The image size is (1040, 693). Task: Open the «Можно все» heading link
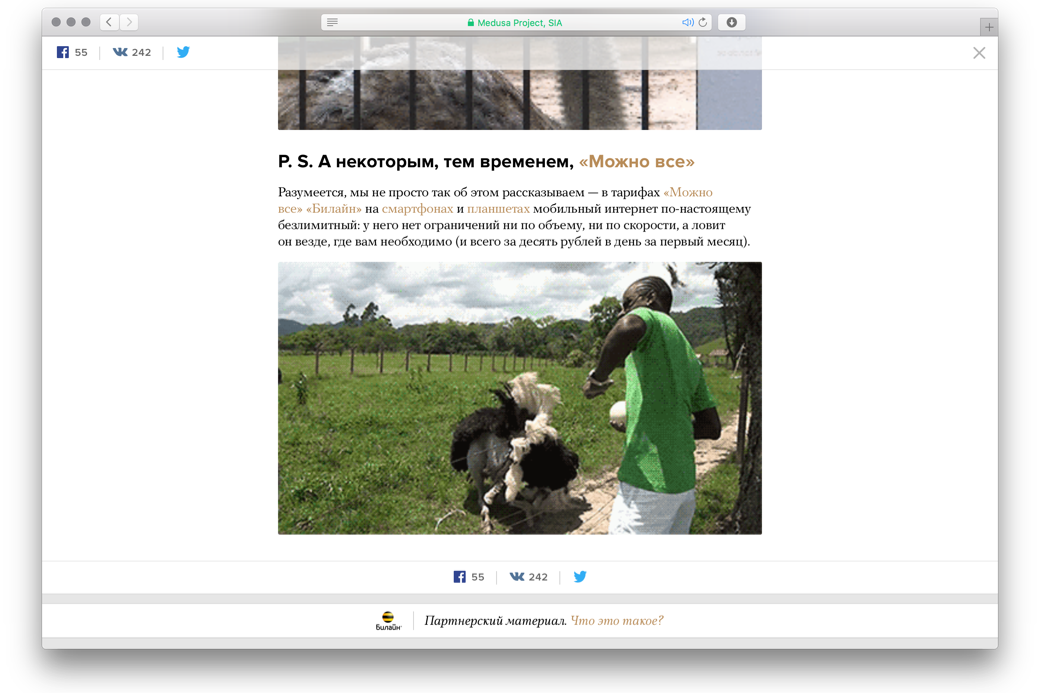(637, 162)
